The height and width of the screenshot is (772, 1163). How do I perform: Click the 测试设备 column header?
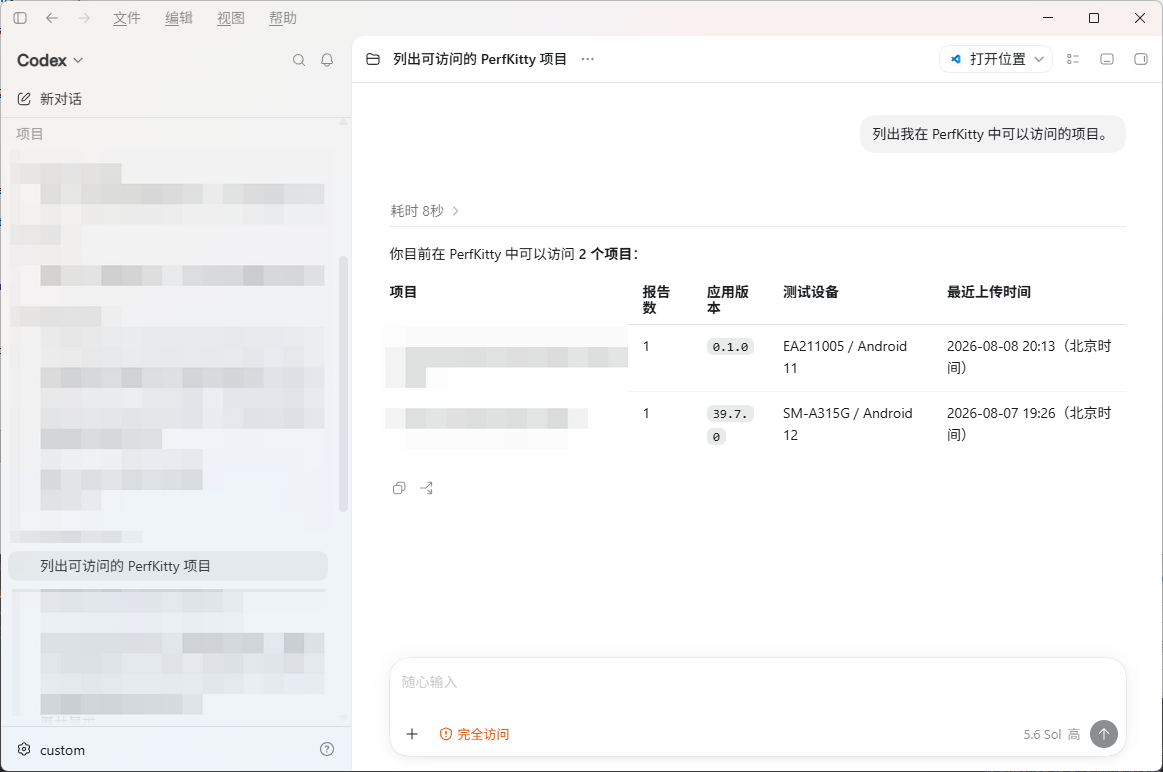(811, 291)
